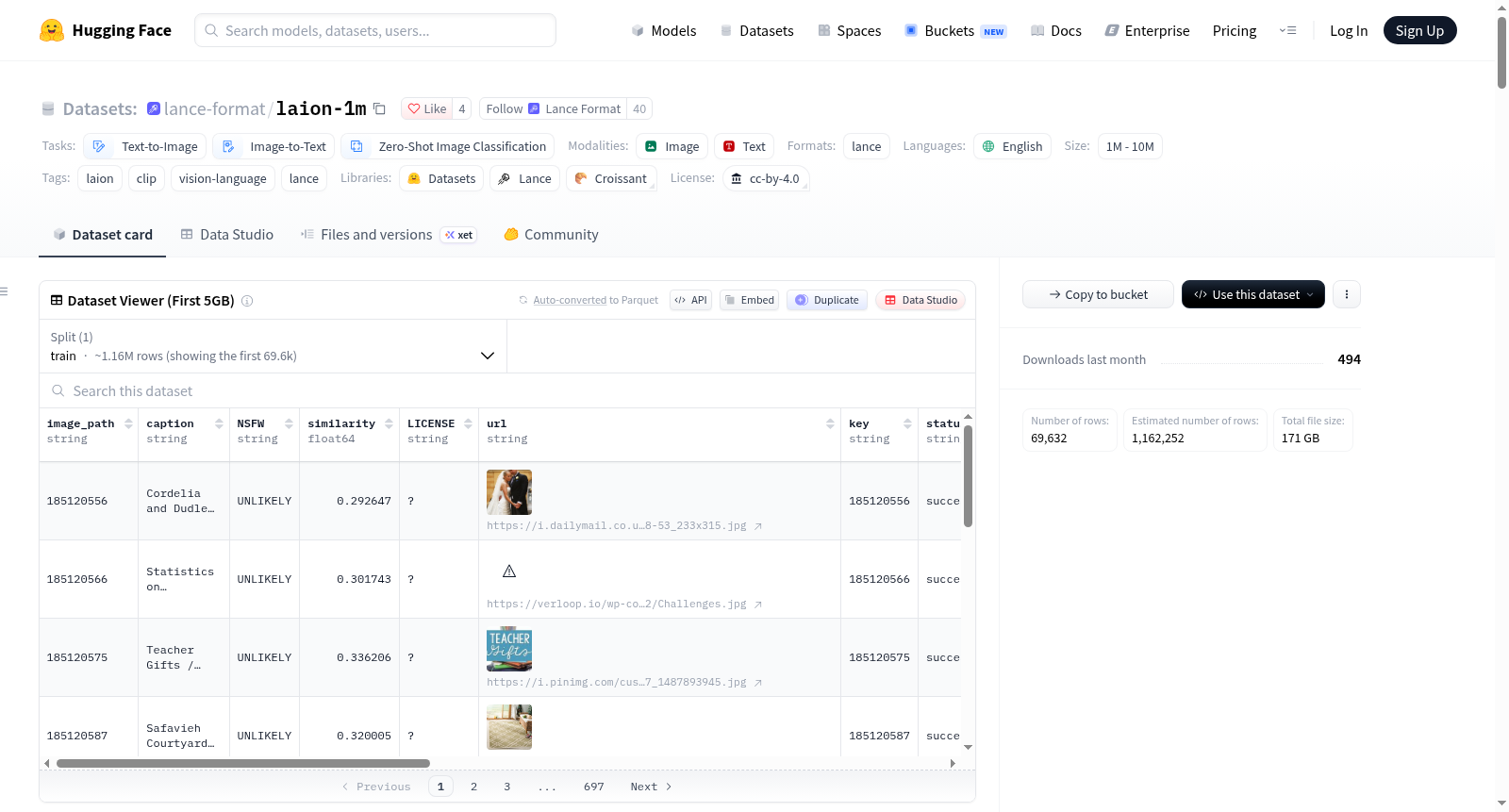Screen dimensions: 1509x812
Task: Open the navigation overflow menu icon
Action: click(x=1287, y=31)
